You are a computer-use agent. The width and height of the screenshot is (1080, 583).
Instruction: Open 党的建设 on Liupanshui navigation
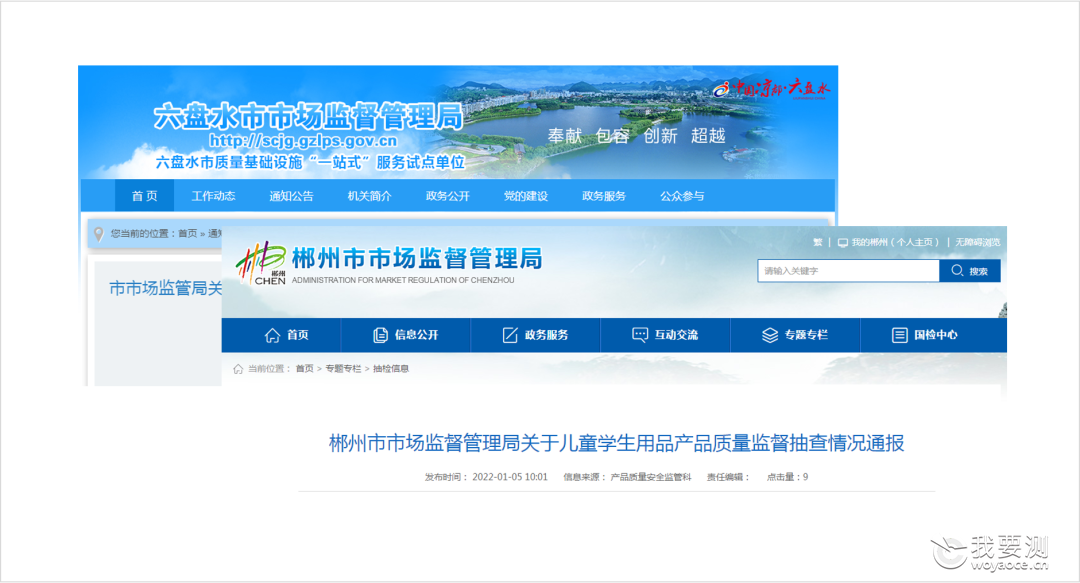coord(526,196)
